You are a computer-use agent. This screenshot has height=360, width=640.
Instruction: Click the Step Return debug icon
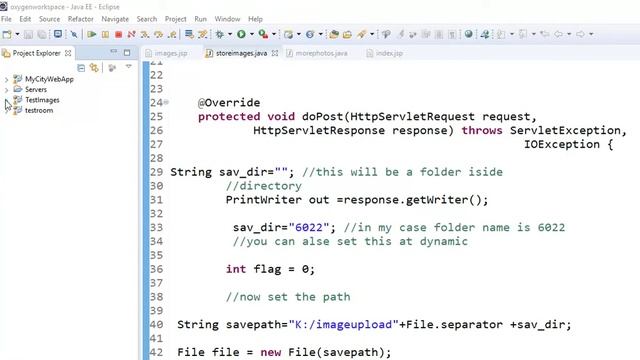(172, 34)
